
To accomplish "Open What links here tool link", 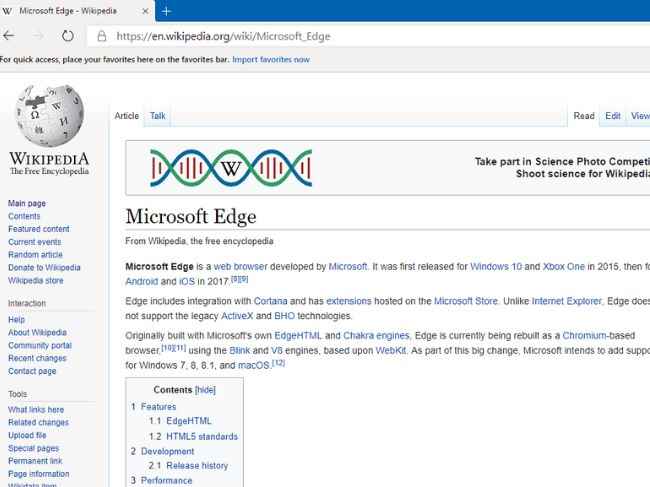I will [36, 409].
